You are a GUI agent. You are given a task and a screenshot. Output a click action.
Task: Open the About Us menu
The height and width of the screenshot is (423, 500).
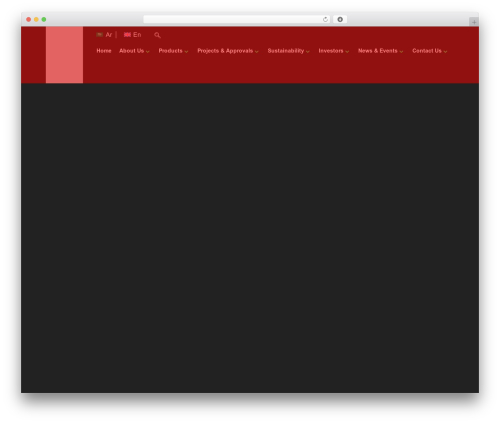coord(131,51)
